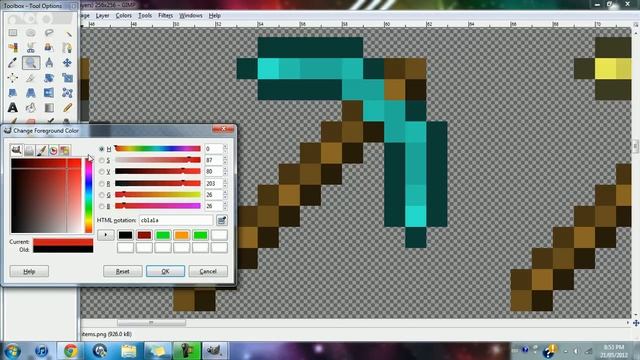The image size is (640, 360).
Task: Open the Help menu in the menu bar
Action: (215, 16)
